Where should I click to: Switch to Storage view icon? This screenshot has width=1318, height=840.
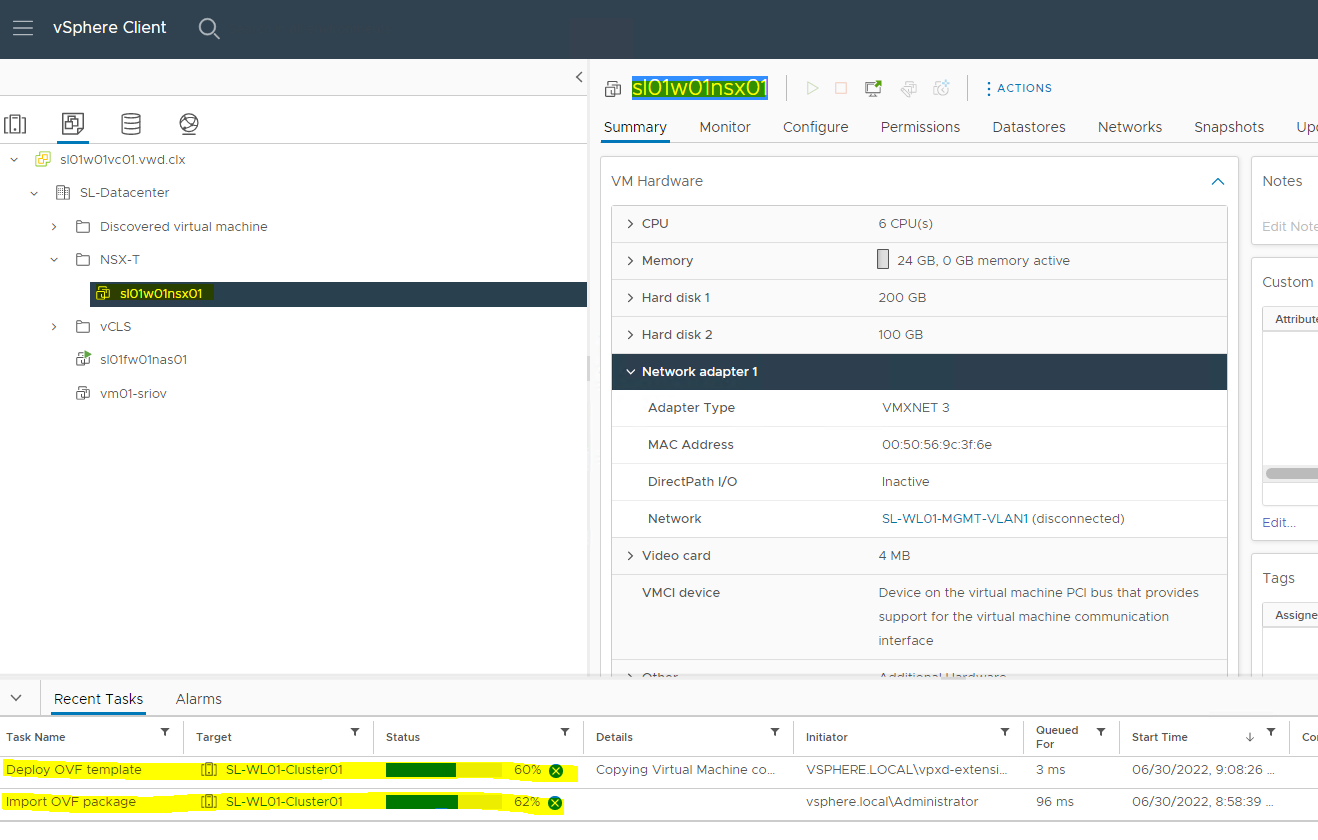click(x=131, y=124)
